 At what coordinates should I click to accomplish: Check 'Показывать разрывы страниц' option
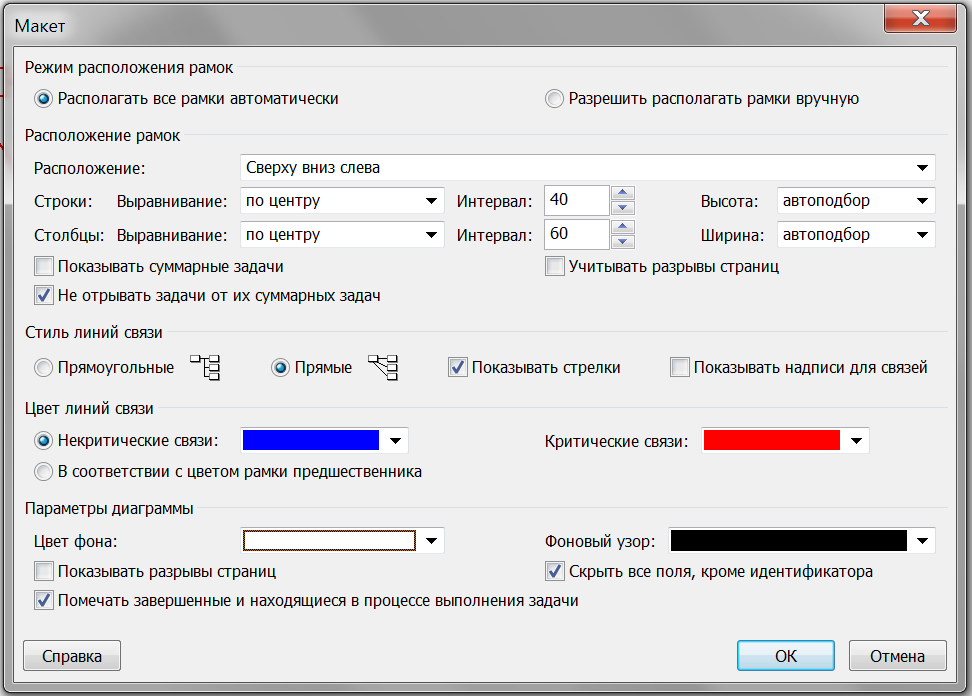(43, 571)
